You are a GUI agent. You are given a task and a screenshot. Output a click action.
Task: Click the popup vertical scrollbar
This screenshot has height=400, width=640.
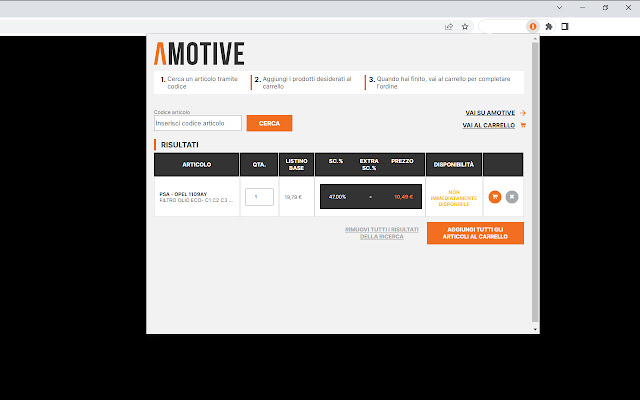535,182
